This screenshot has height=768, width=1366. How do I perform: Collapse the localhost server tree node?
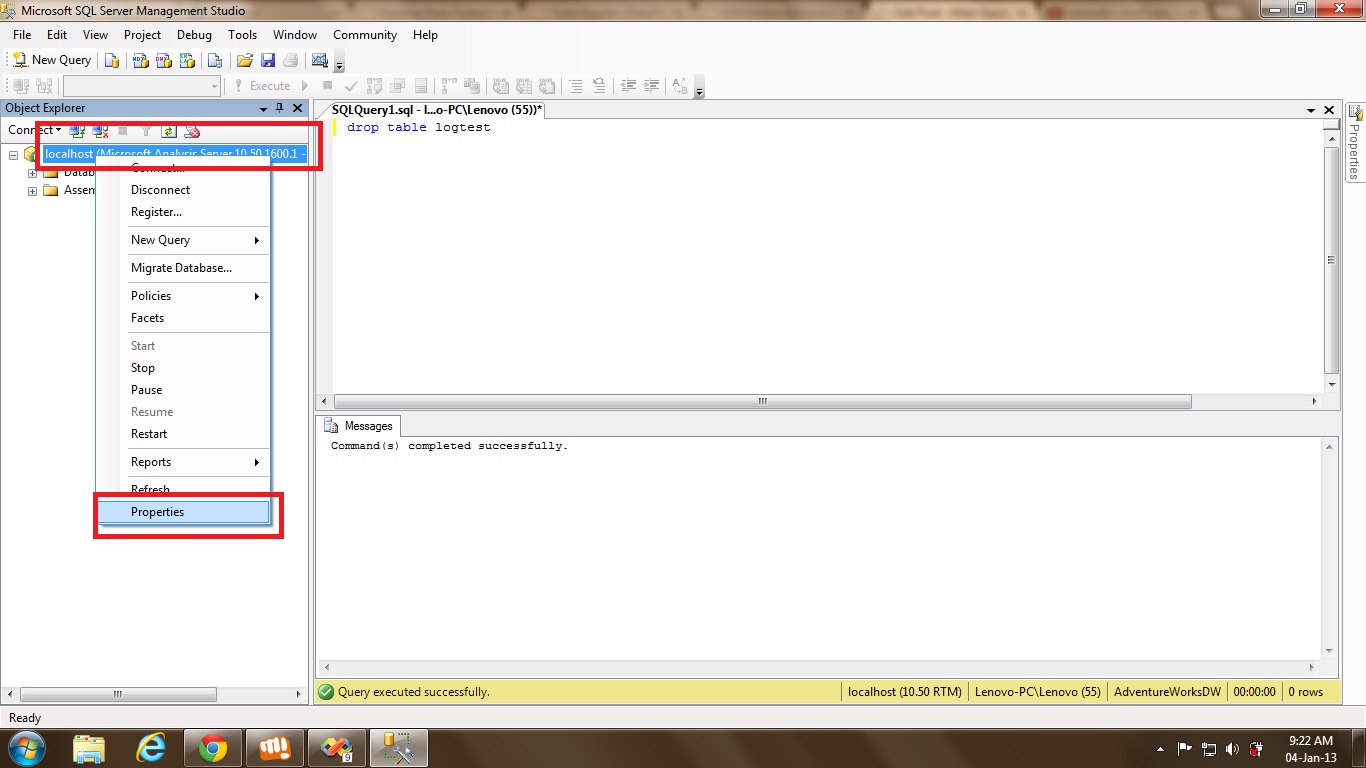[x=14, y=154]
